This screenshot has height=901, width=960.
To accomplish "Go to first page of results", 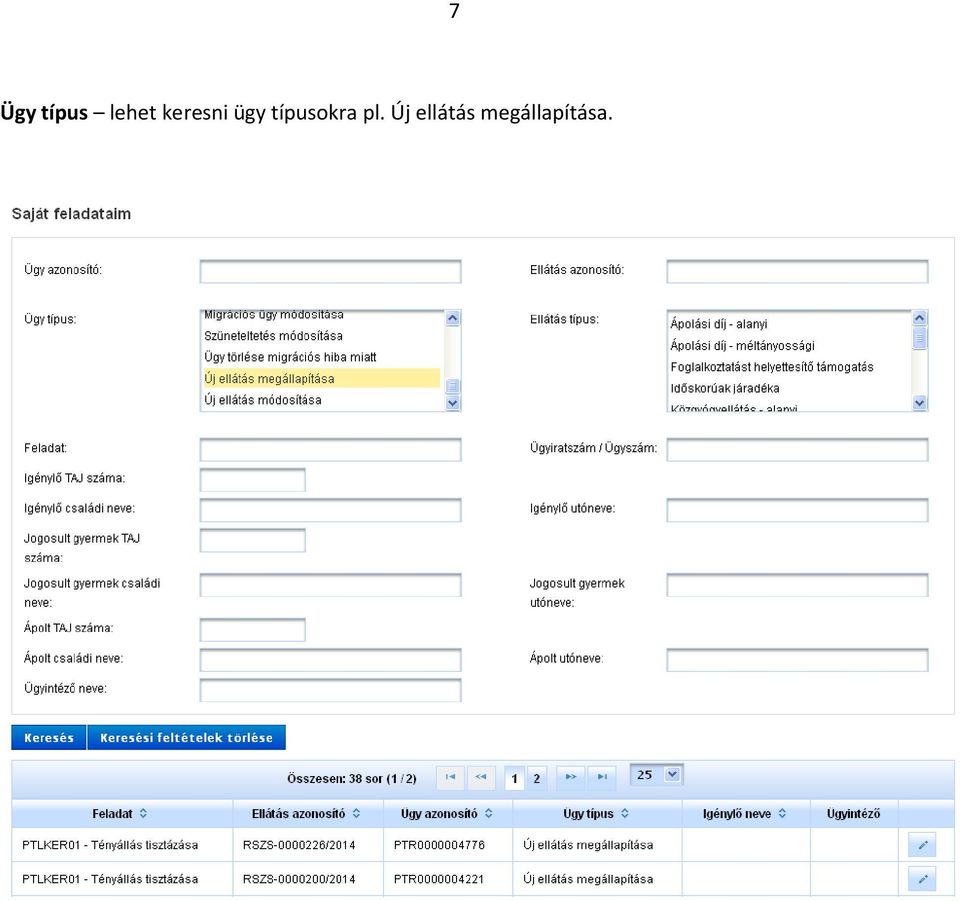I will (x=450, y=777).
